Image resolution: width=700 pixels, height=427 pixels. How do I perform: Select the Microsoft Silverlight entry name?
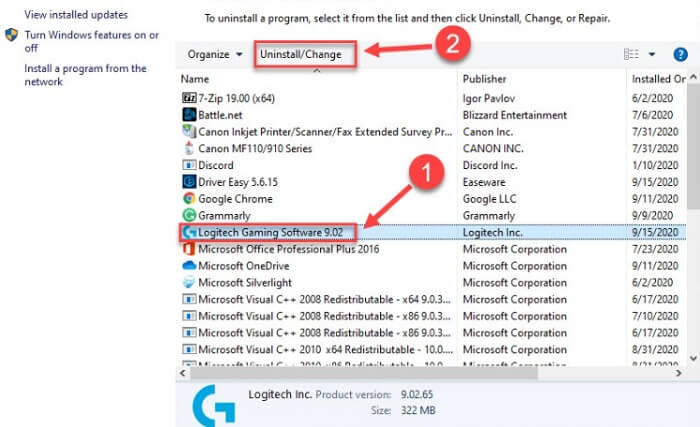pos(245,282)
